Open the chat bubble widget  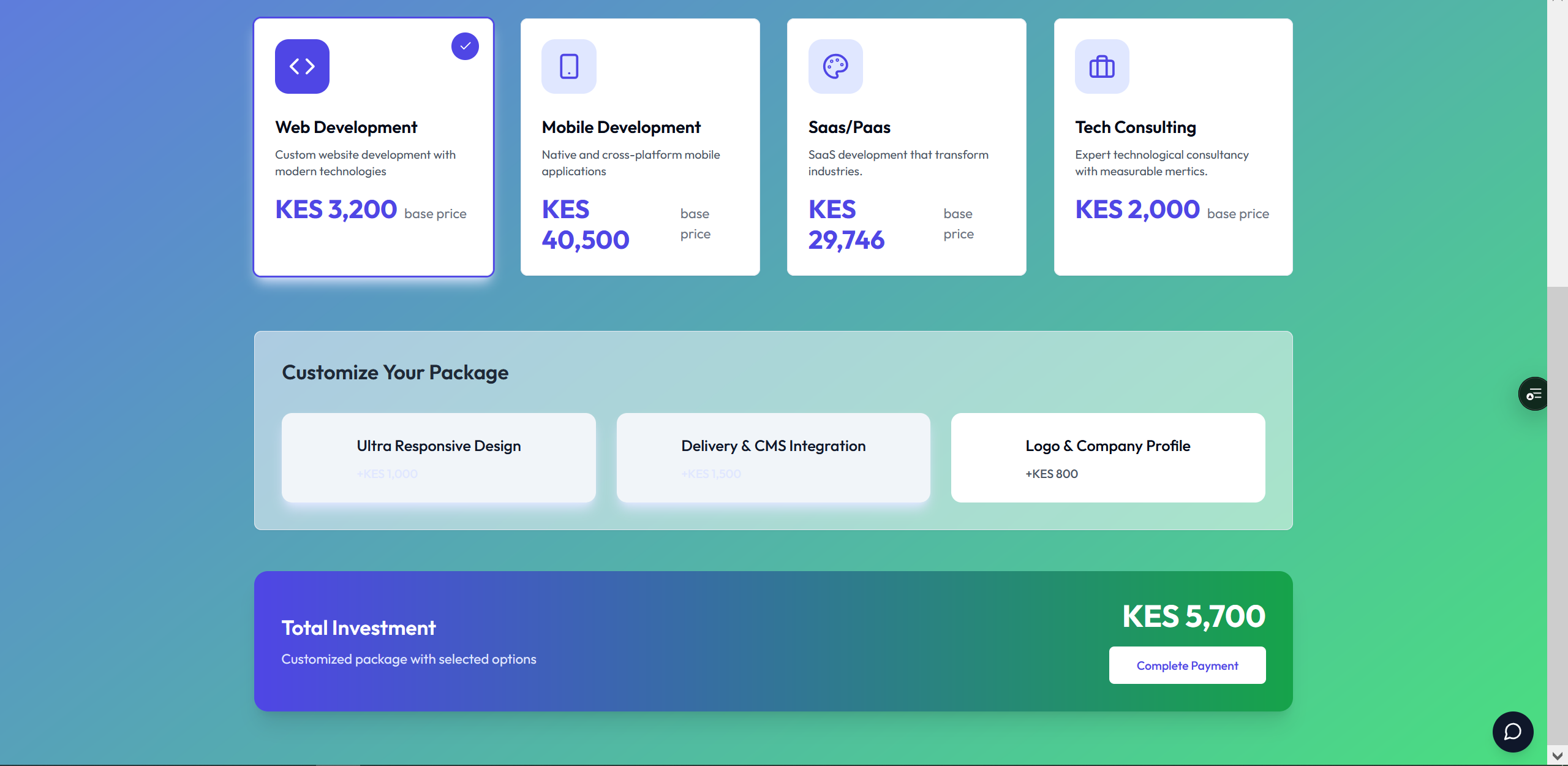[x=1512, y=731]
